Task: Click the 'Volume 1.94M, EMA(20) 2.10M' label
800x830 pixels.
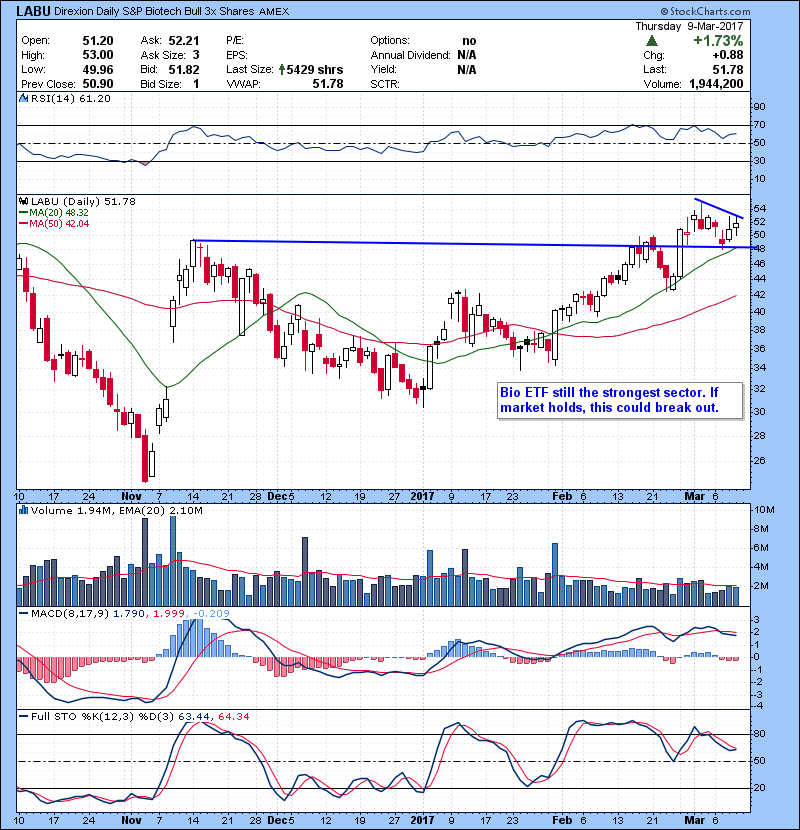Action: pos(116,511)
